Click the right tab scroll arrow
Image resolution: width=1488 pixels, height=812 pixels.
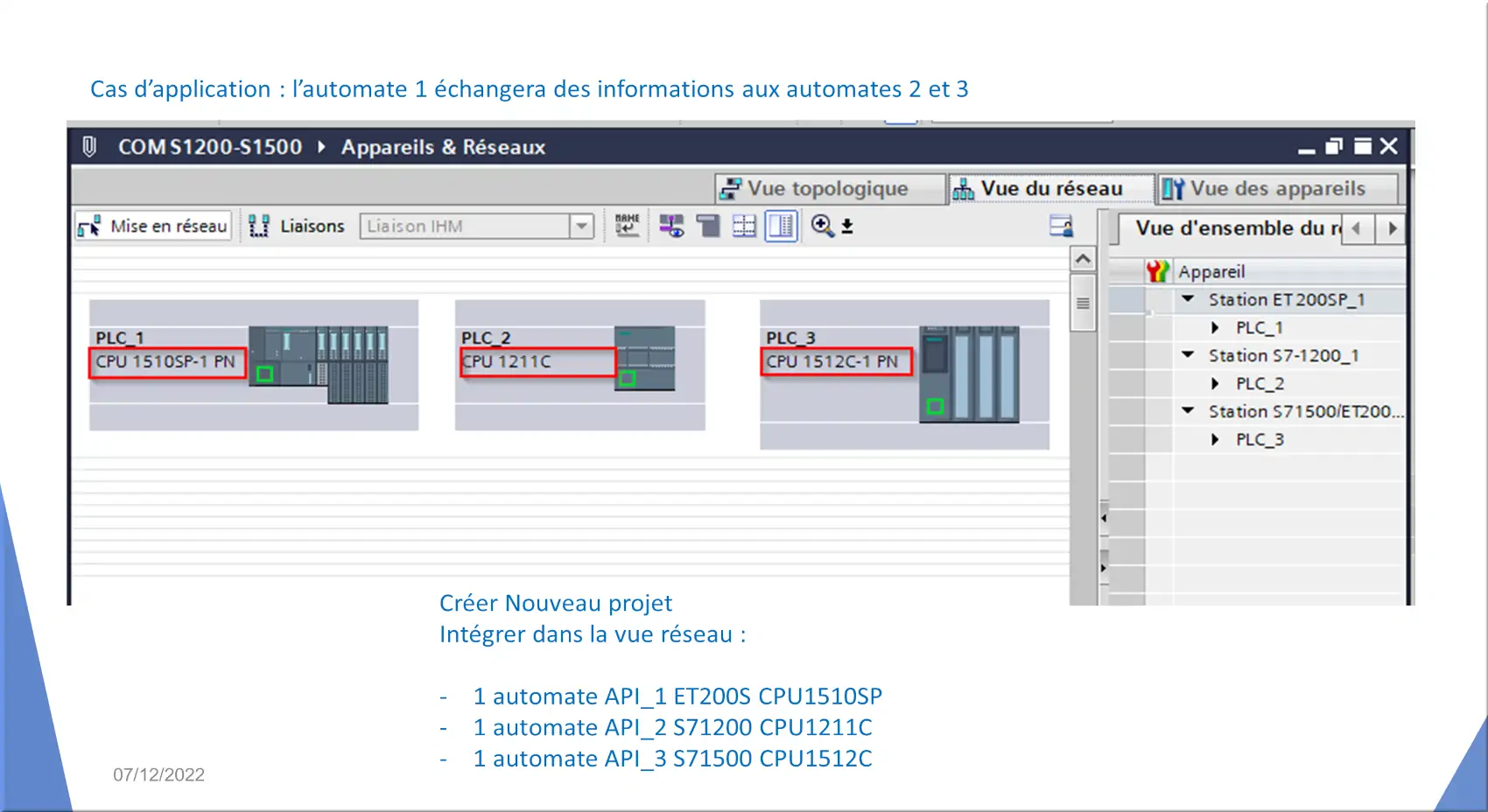tap(1392, 228)
